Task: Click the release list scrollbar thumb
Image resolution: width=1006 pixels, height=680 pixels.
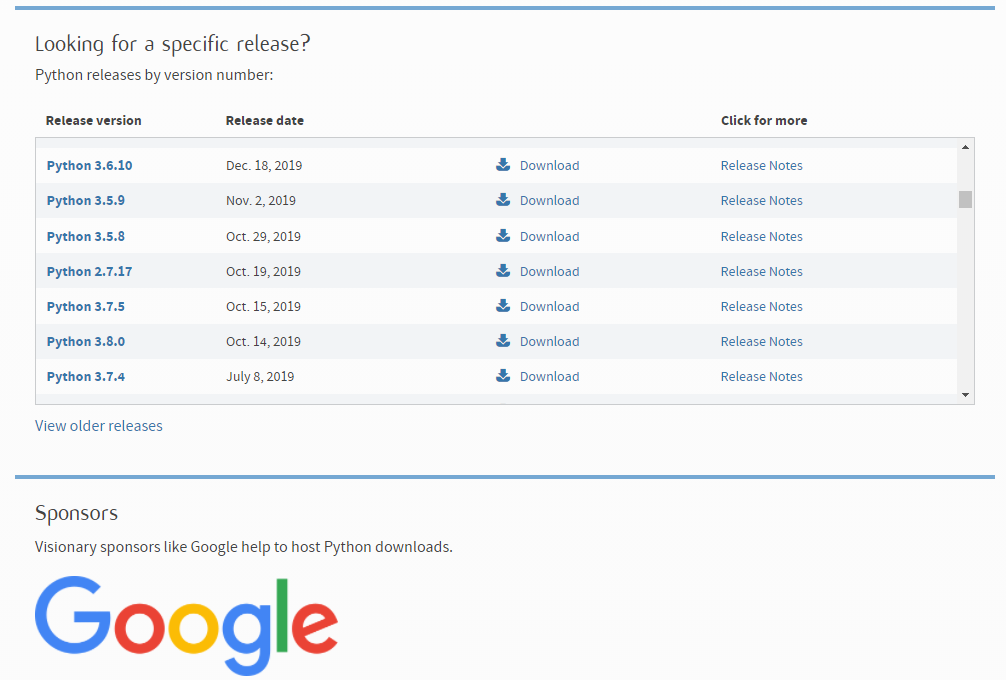Action: point(965,199)
